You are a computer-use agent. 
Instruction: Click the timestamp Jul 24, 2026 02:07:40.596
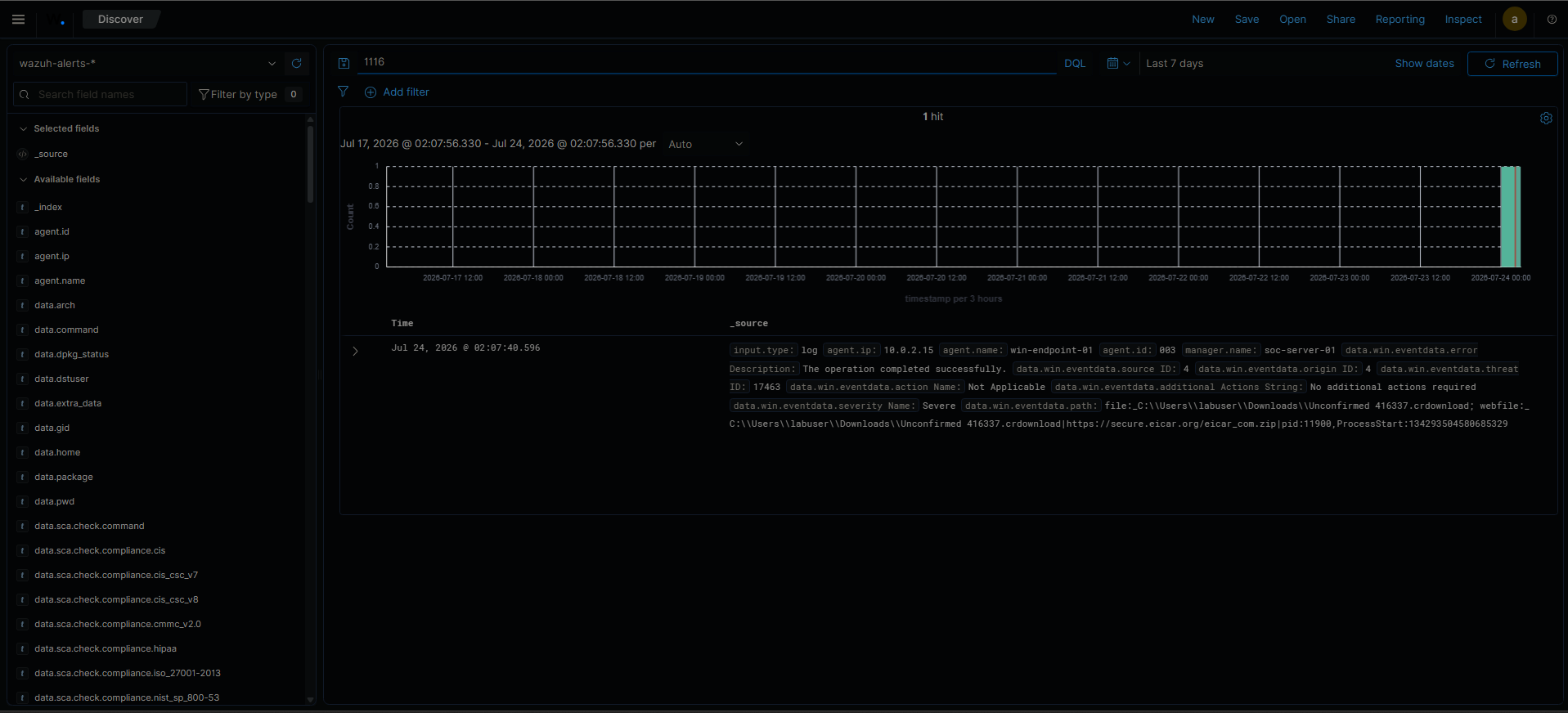465,348
